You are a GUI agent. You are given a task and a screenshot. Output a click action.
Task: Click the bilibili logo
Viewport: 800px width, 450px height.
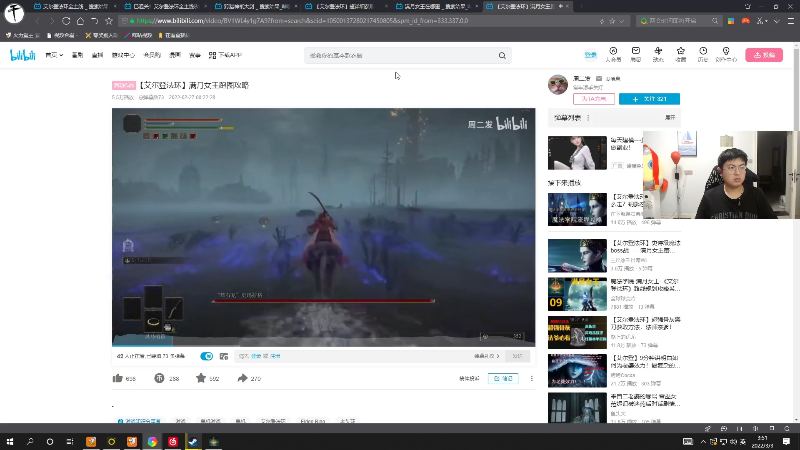tap(22, 55)
